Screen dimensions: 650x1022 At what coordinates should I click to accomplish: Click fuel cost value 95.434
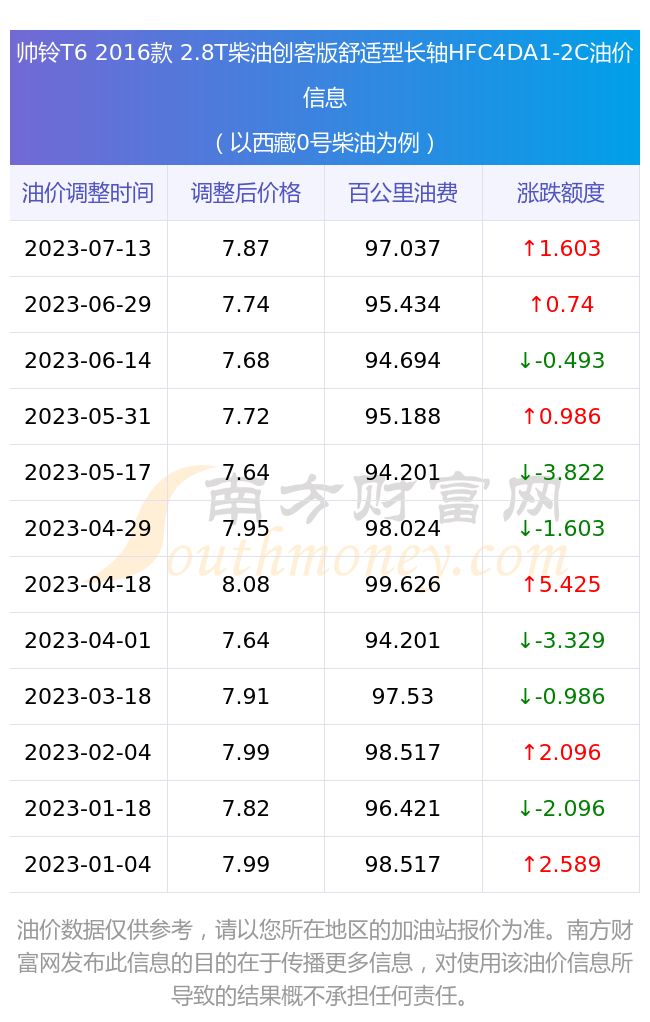(x=403, y=304)
